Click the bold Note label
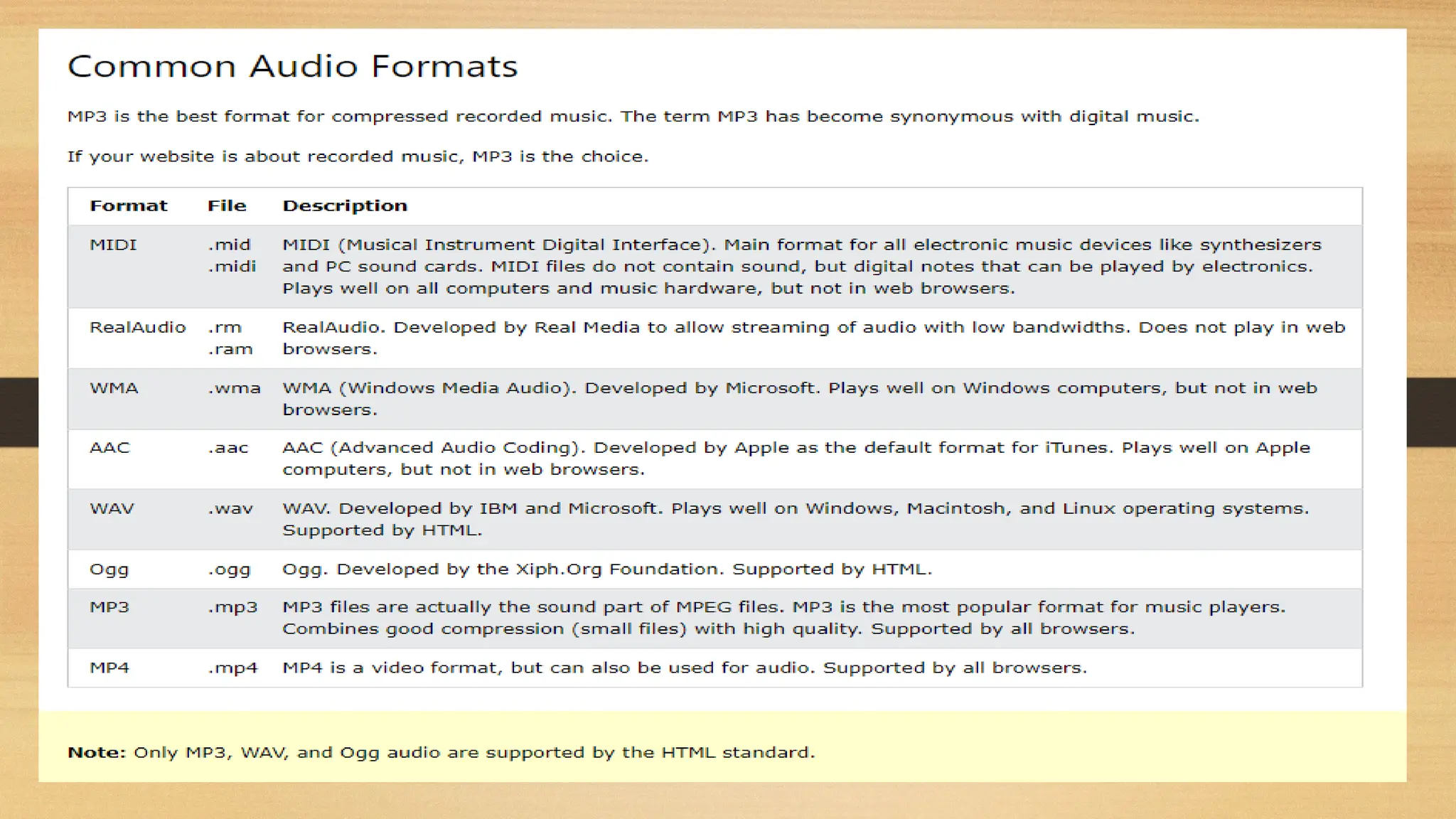The height and width of the screenshot is (819, 1456). pyautogui.click(x=96, y=752)
